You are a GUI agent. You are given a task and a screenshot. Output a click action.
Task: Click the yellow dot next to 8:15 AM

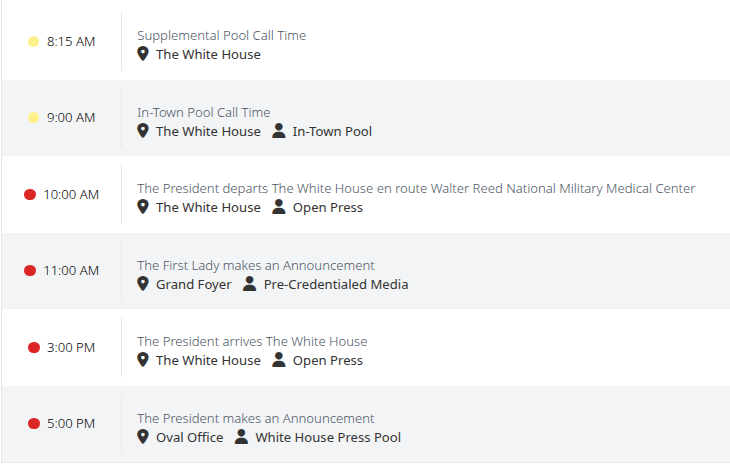click(x=33, y=42)
